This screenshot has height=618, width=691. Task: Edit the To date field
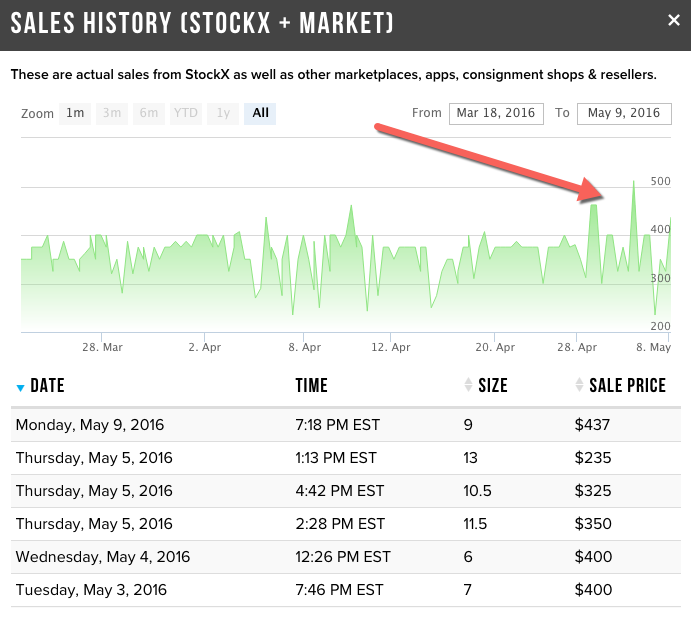(624, 114)
